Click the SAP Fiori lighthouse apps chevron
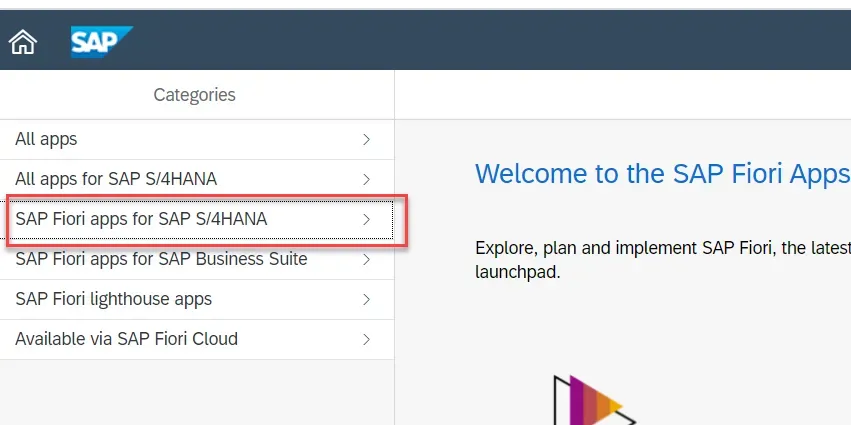Screen dimensions: 851x425 367,299
